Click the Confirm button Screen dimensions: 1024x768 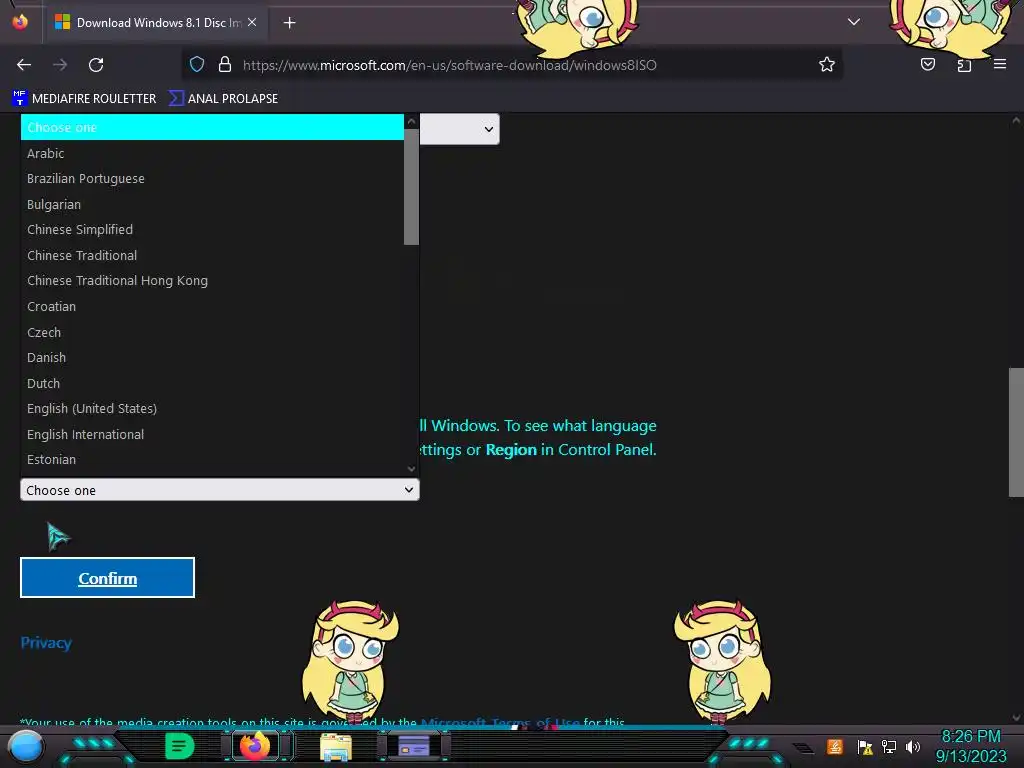pyautogui.click(x=107, y=578)
